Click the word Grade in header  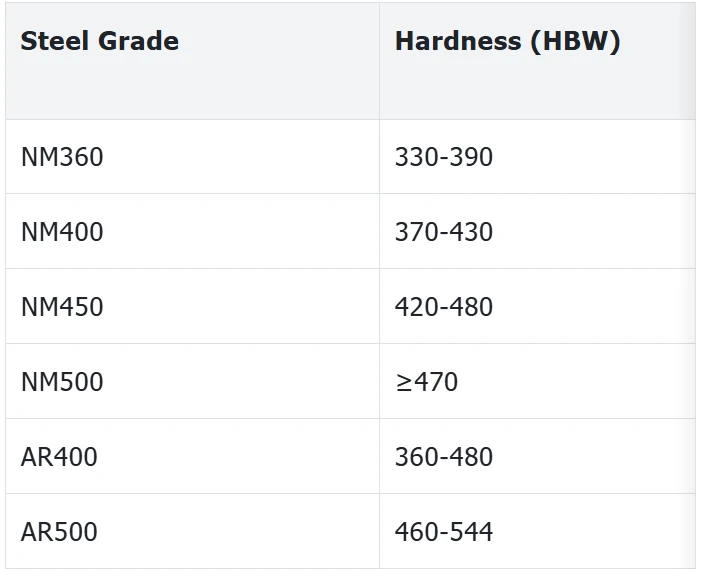[138, 41]
